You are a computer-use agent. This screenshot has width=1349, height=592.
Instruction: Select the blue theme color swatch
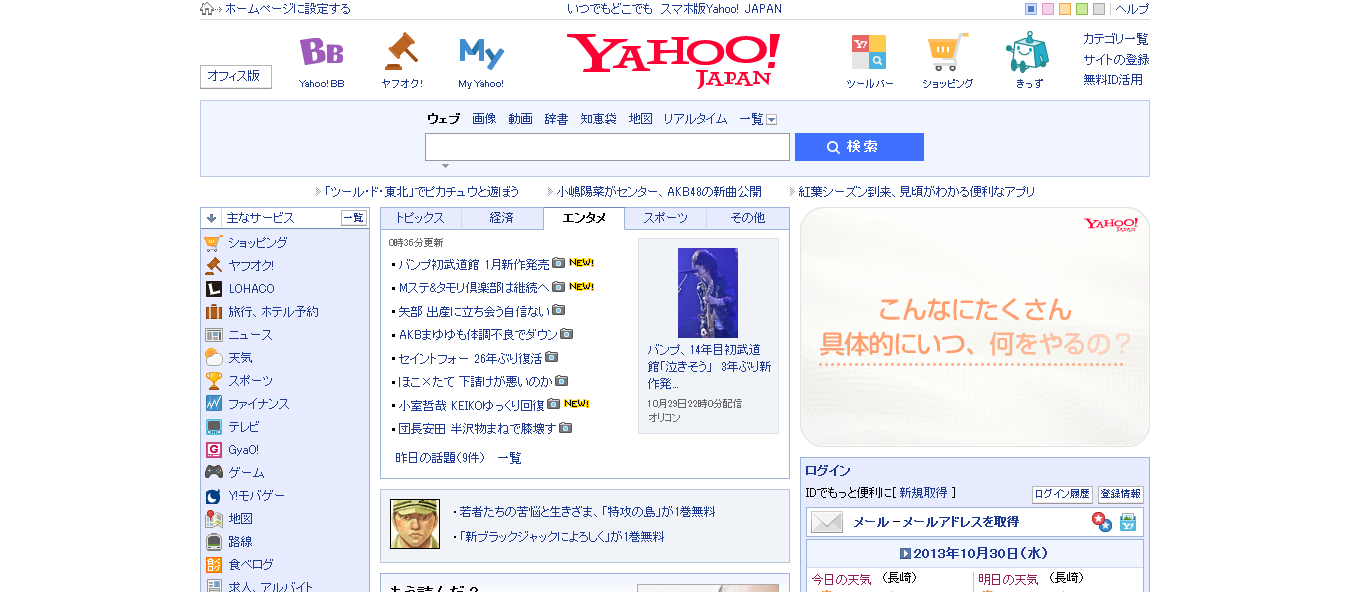1031,9
